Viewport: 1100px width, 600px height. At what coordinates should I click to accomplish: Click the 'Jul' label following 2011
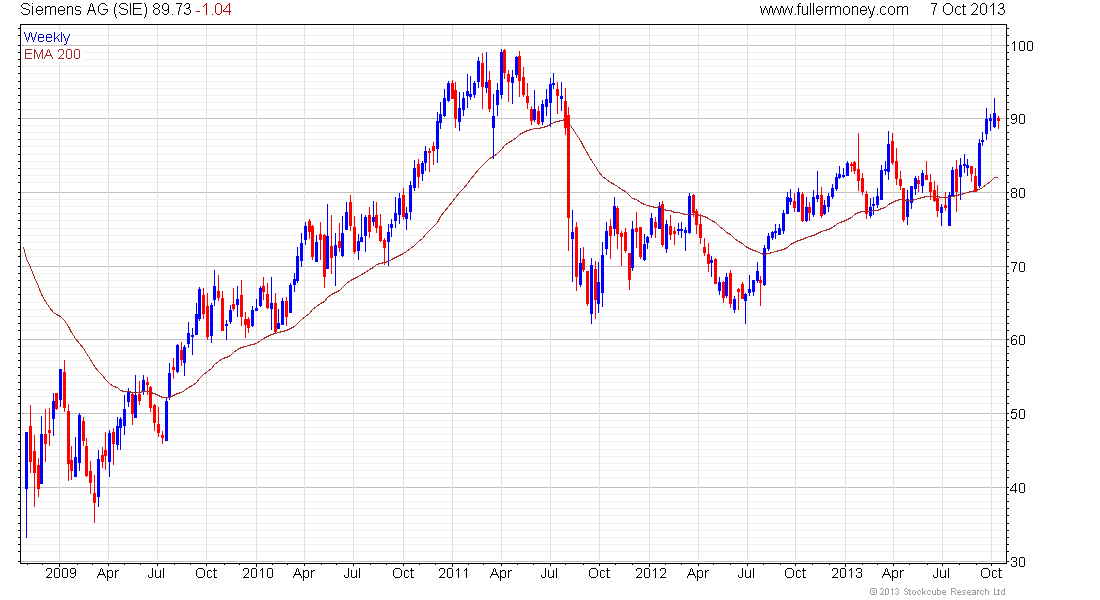[549, 573]
